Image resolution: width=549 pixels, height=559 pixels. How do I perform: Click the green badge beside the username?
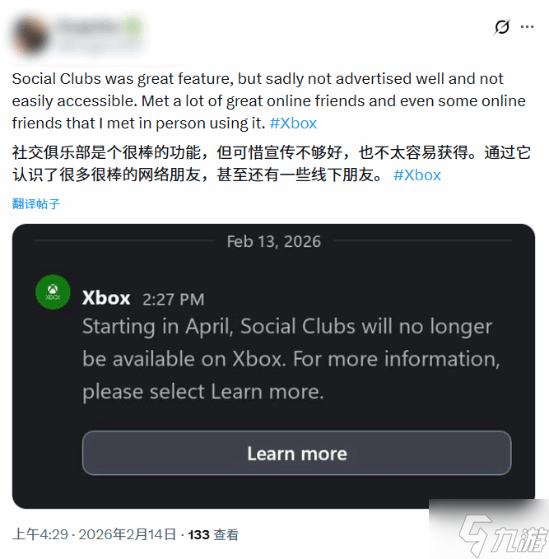134,27
